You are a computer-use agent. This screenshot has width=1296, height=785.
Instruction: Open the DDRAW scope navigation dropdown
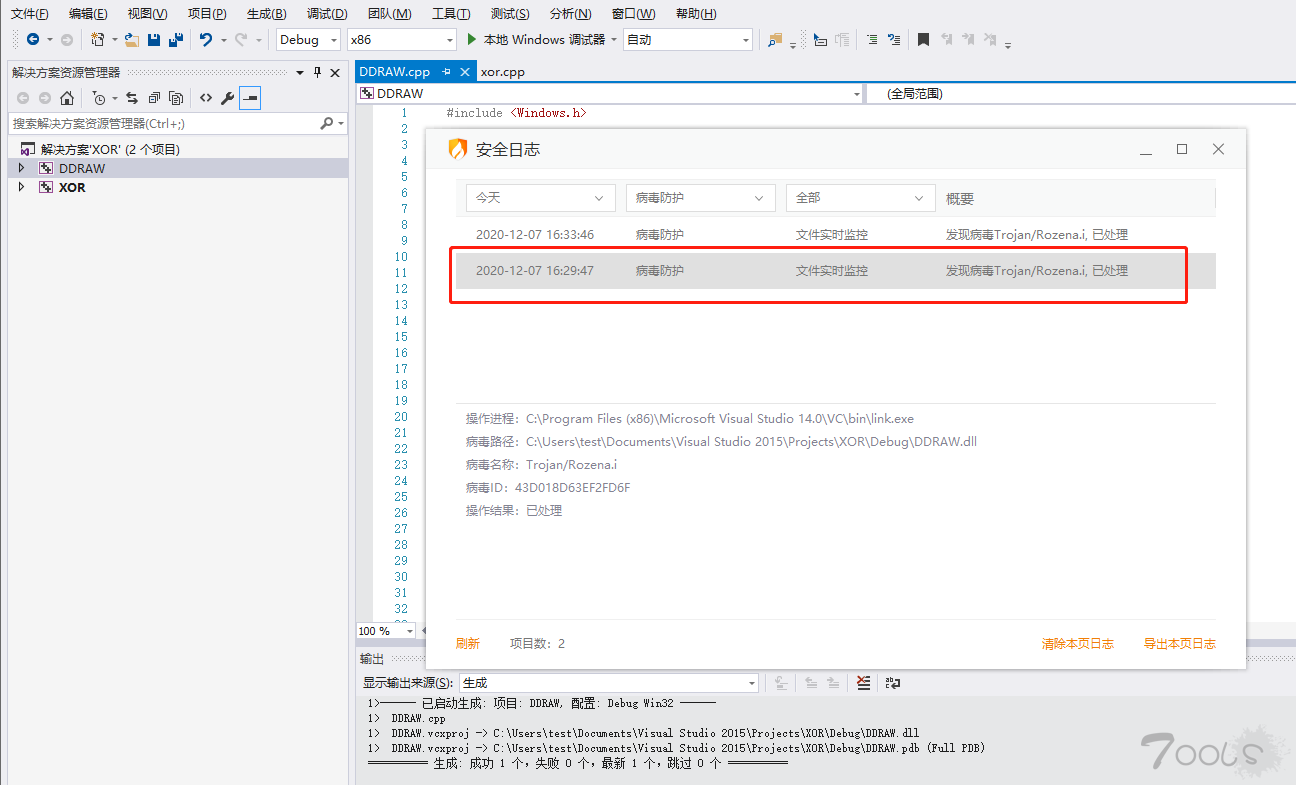click(609, 93)
